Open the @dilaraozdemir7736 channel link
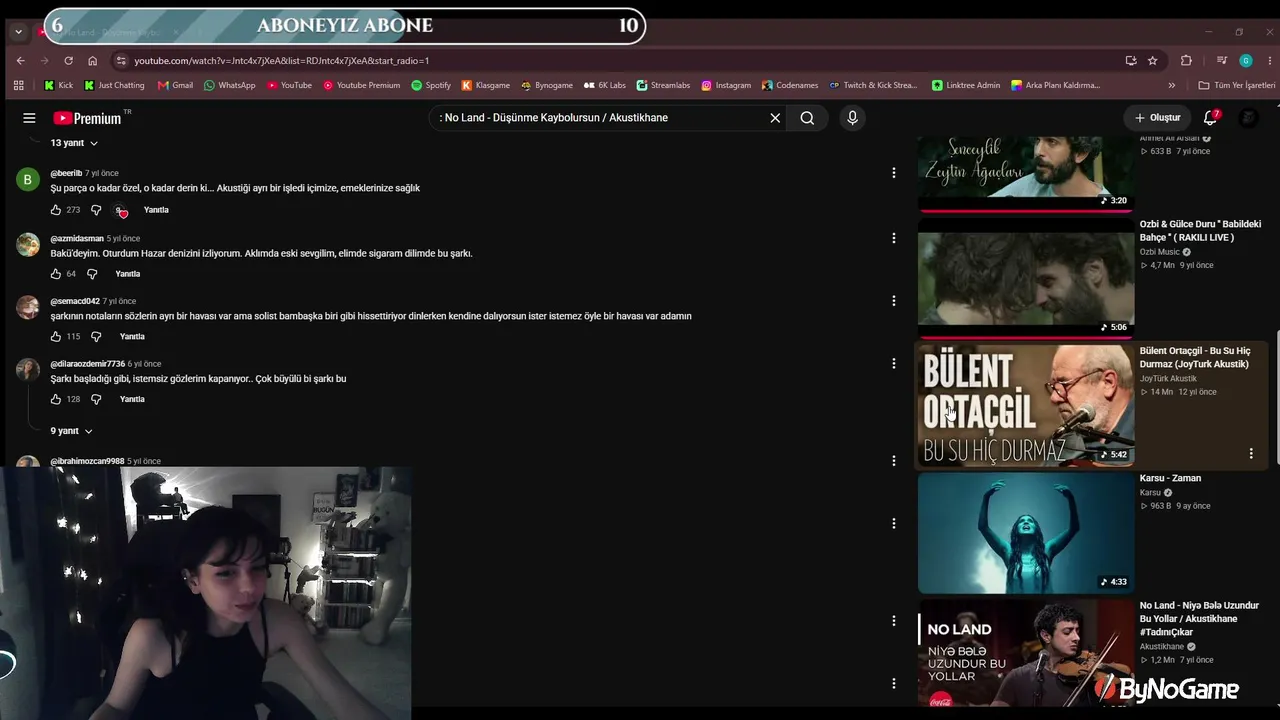This screenshot has height=720, width=1280. pos(88,364)
